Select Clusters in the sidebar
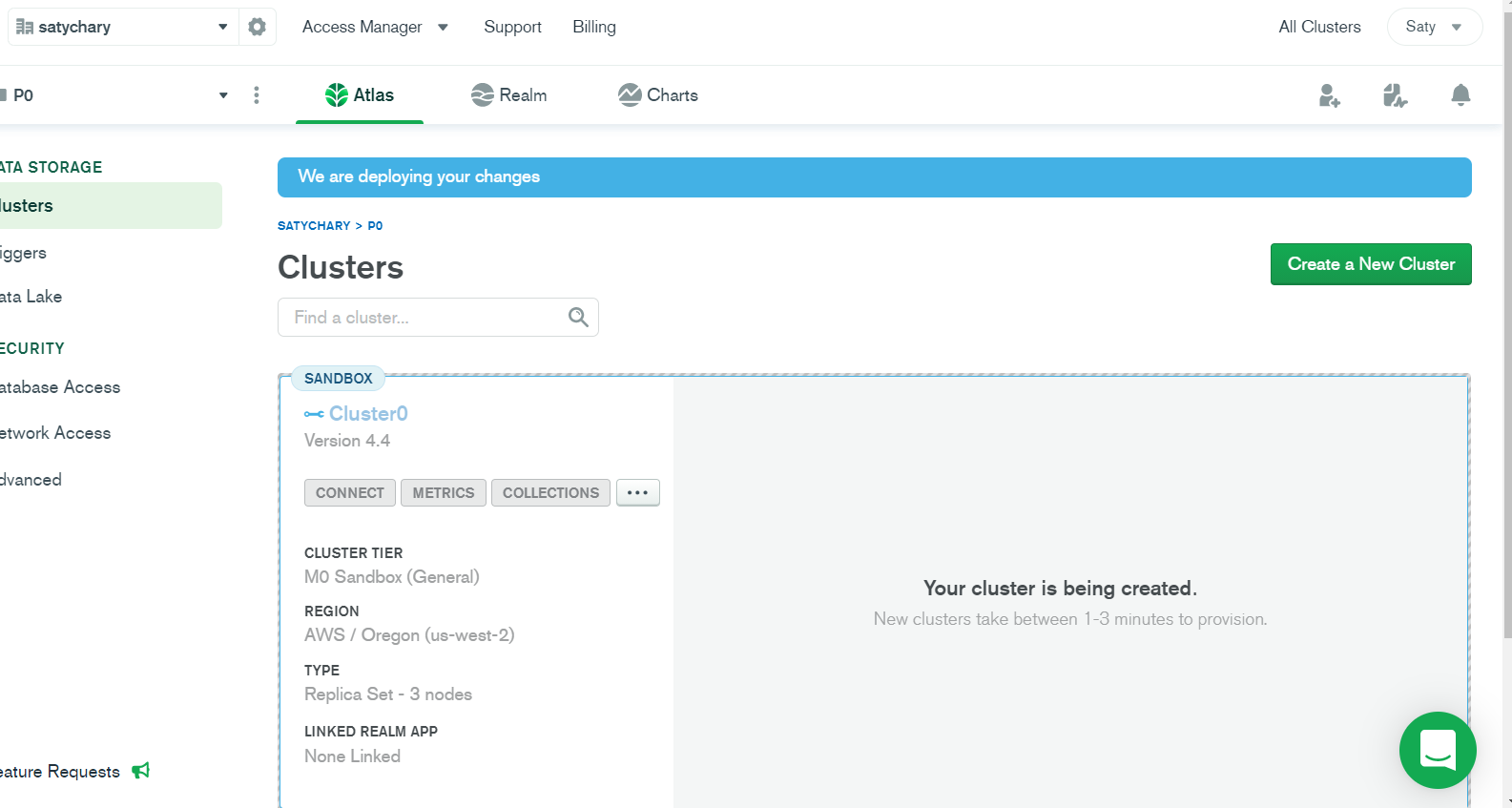This screenshot has height=808, width=1512. coord(111,205)
